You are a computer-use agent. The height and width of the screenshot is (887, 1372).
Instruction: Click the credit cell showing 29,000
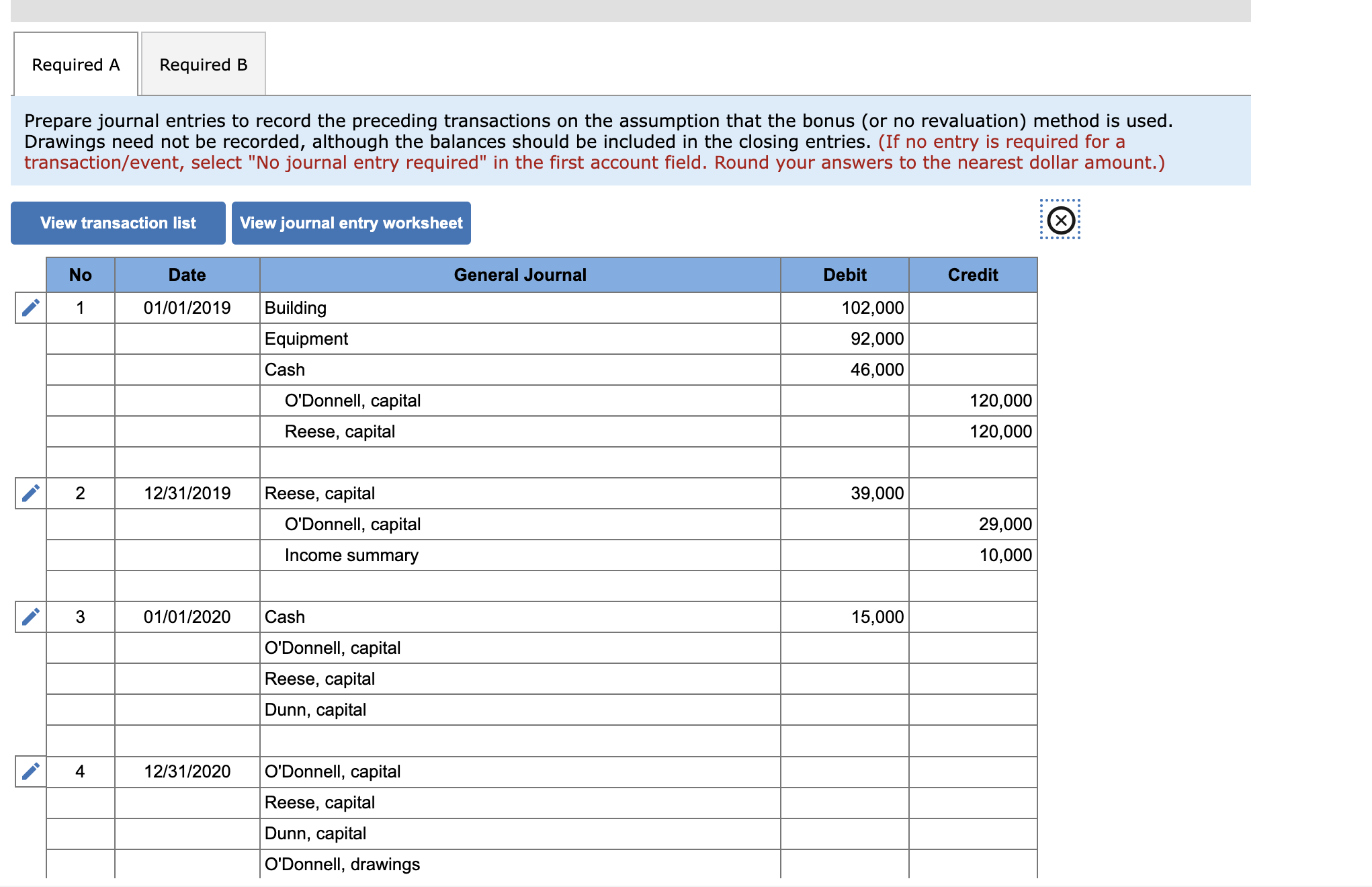(972, 524)
